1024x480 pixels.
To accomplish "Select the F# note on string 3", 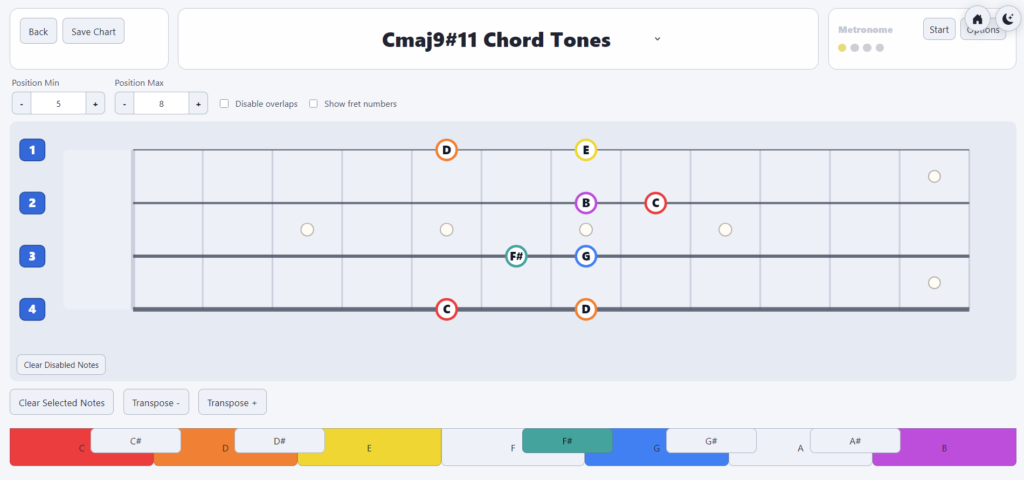I will (x=516, y=256).
